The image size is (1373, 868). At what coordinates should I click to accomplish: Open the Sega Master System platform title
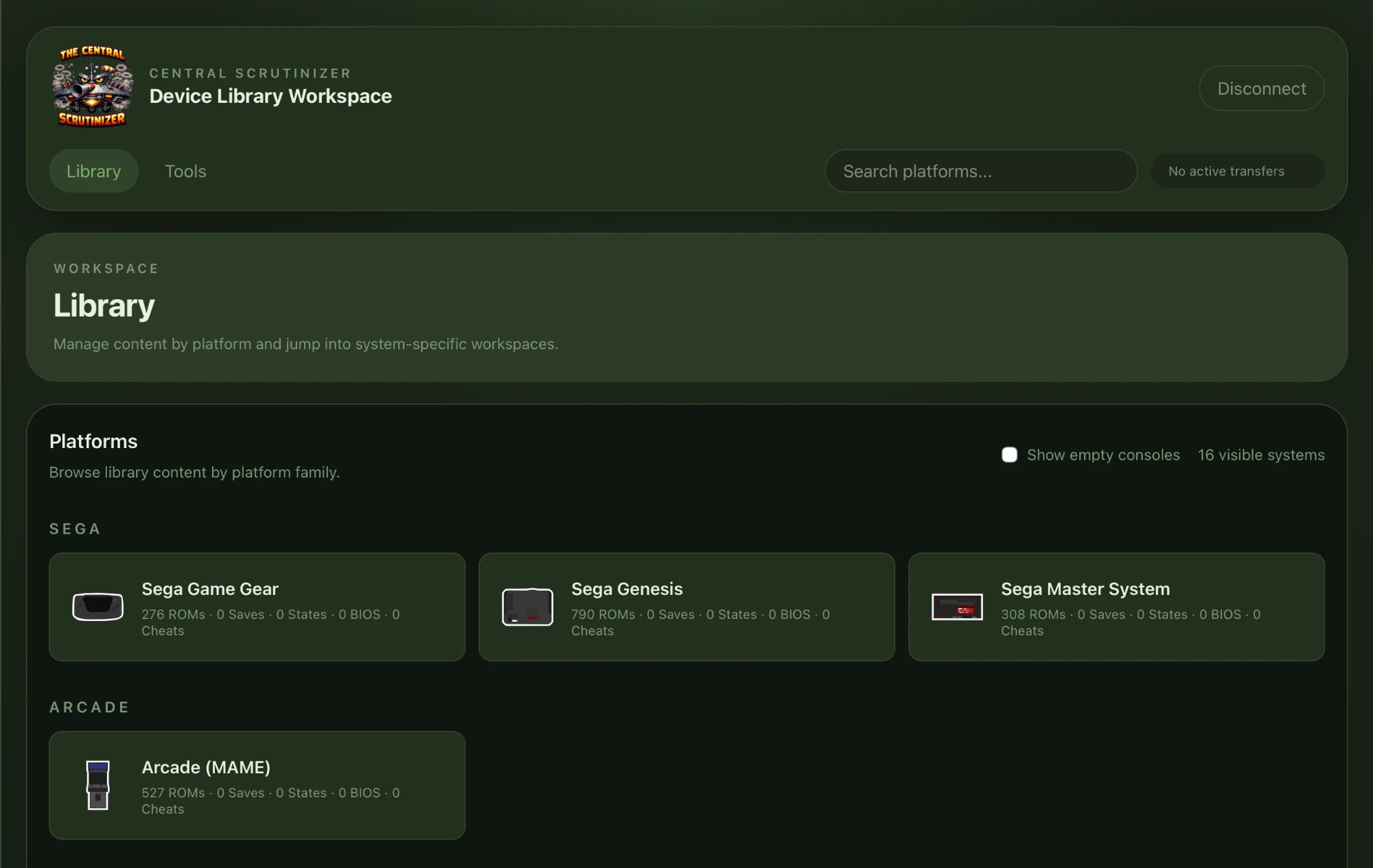(x=1085, y=589)
